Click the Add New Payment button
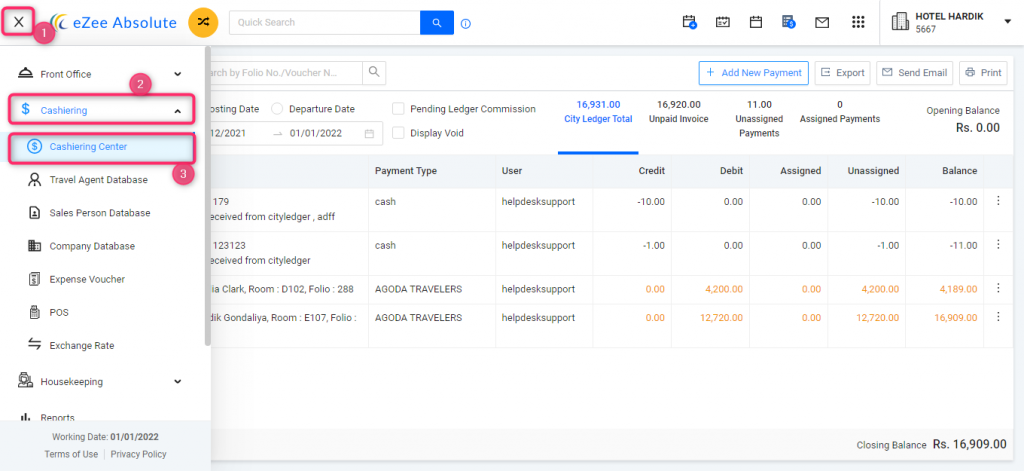This screenshot has height=471, width=1024. pyautogui.click(x=754, y=73)
